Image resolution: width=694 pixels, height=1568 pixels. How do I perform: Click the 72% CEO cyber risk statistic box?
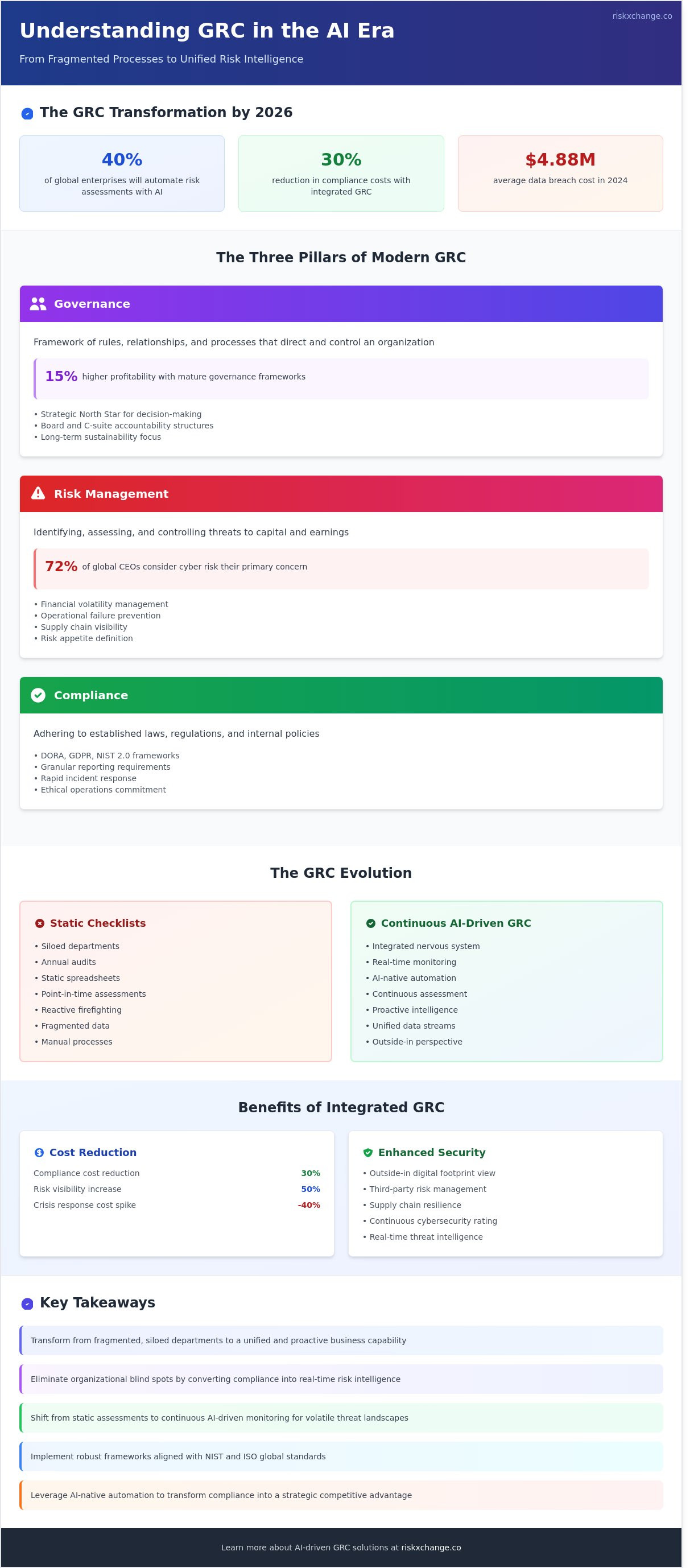[x=341, y=569]
